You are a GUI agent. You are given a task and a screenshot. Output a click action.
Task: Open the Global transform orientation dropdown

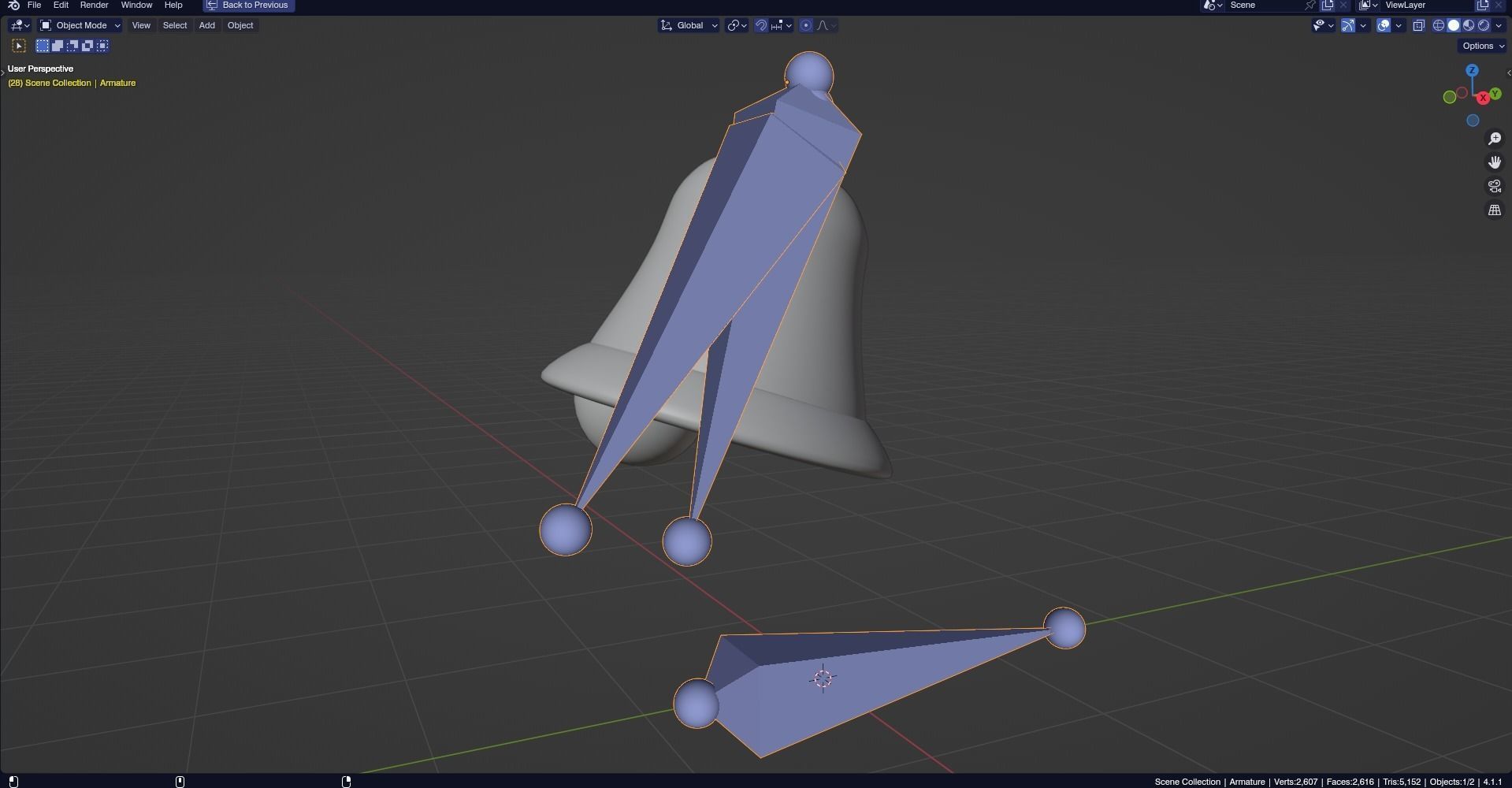[689, 25]
